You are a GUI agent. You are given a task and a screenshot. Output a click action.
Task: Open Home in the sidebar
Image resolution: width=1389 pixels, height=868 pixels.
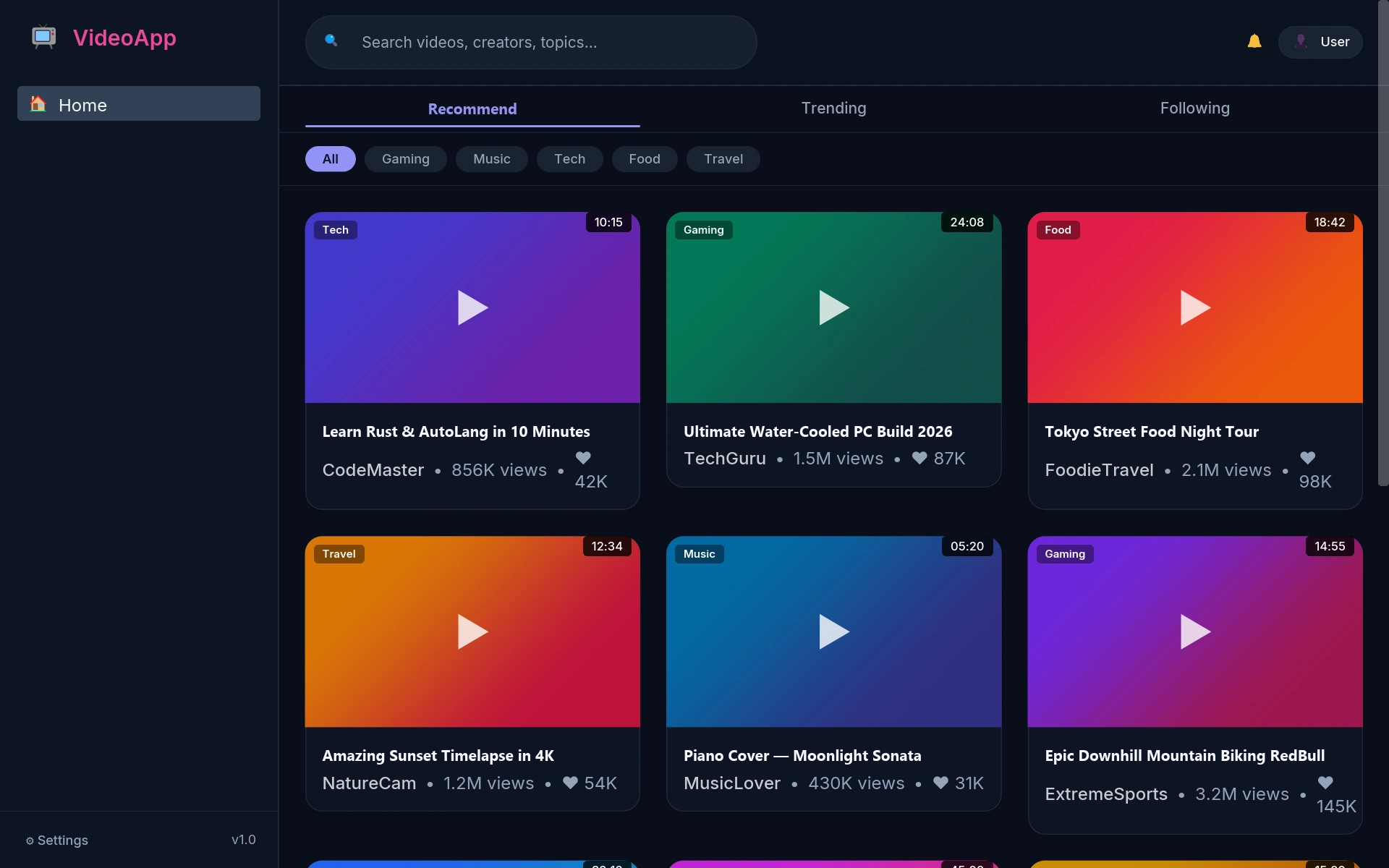(x=139, y=103)
